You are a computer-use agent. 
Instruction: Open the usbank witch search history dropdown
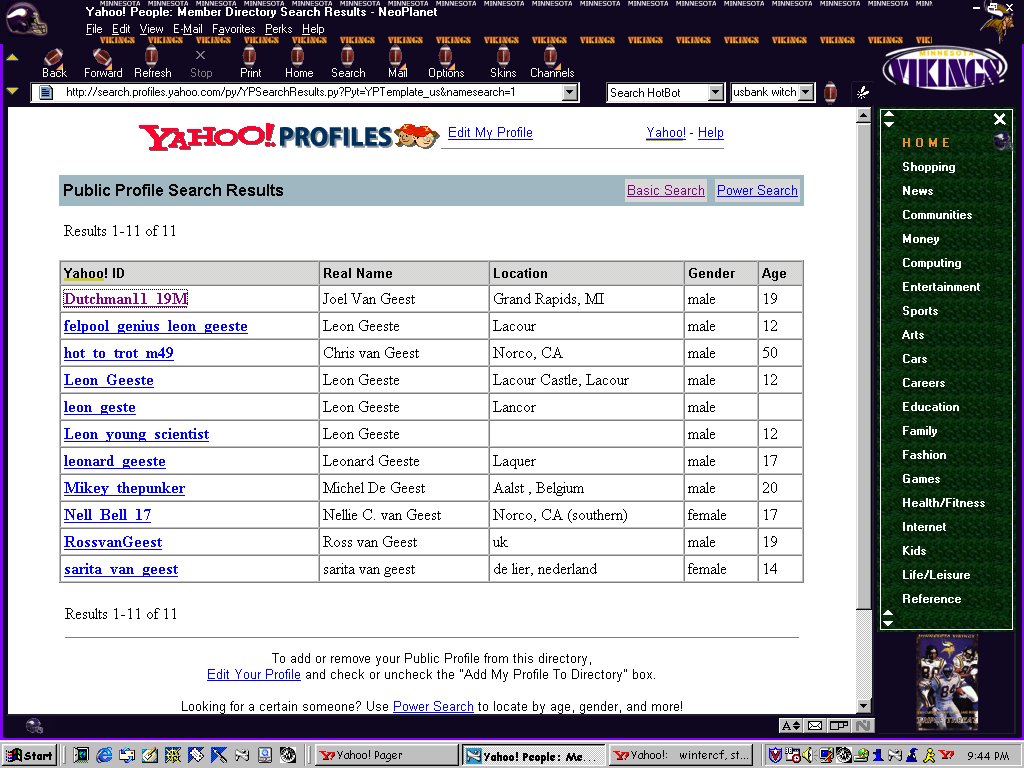(x=806, y=93)
